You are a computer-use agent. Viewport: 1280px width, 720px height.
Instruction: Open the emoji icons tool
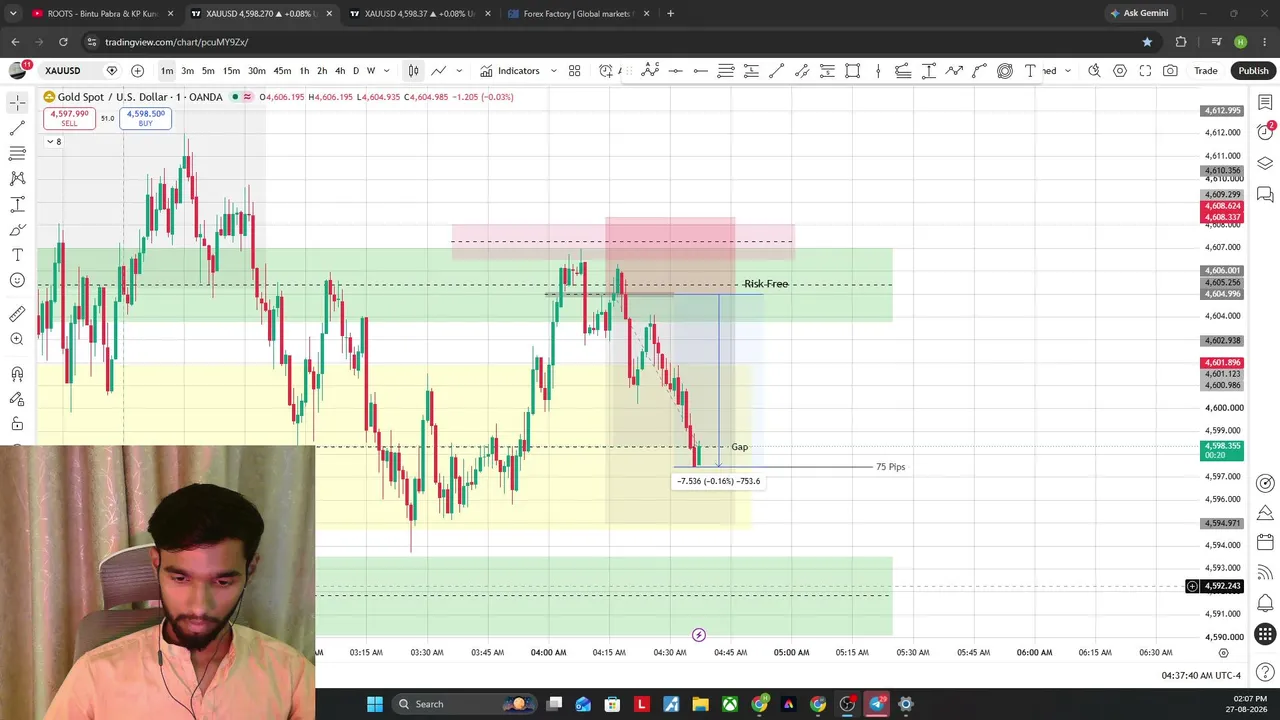(x=17, y=280)
